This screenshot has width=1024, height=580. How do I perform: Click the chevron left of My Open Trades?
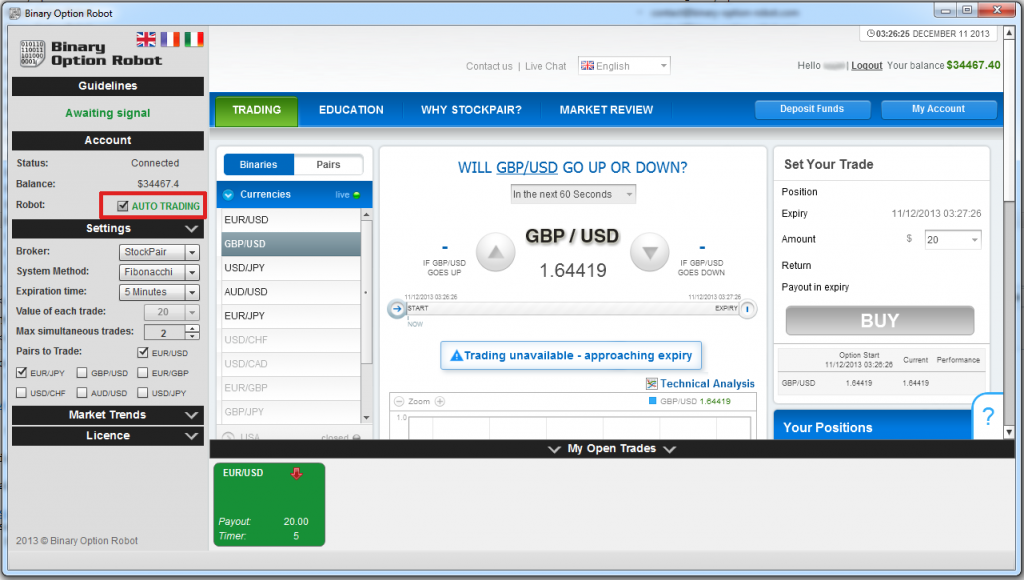pyautogui.click(x=554, y=449)
